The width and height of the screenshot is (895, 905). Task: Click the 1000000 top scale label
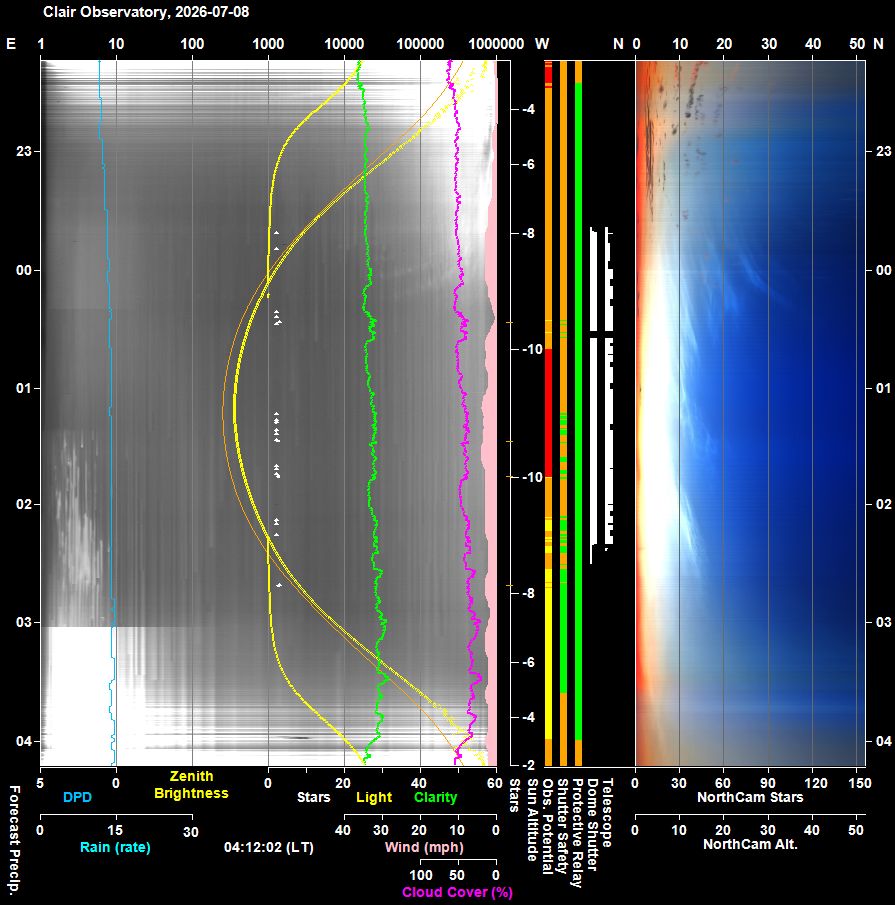click(x=496, y=44)
